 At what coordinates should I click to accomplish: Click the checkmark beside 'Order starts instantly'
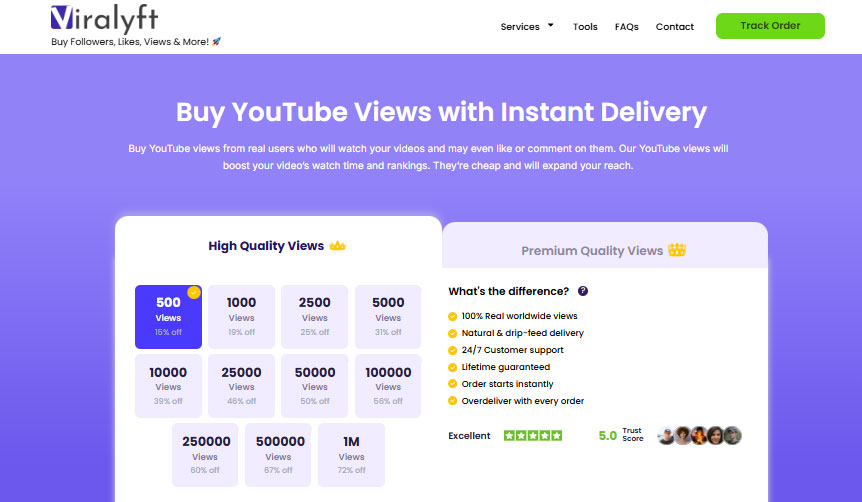tap(452, 384)
